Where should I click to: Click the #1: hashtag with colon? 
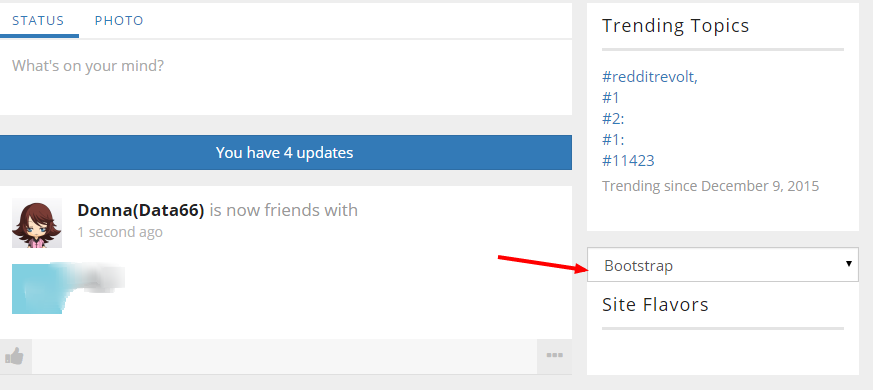[613, 140]
